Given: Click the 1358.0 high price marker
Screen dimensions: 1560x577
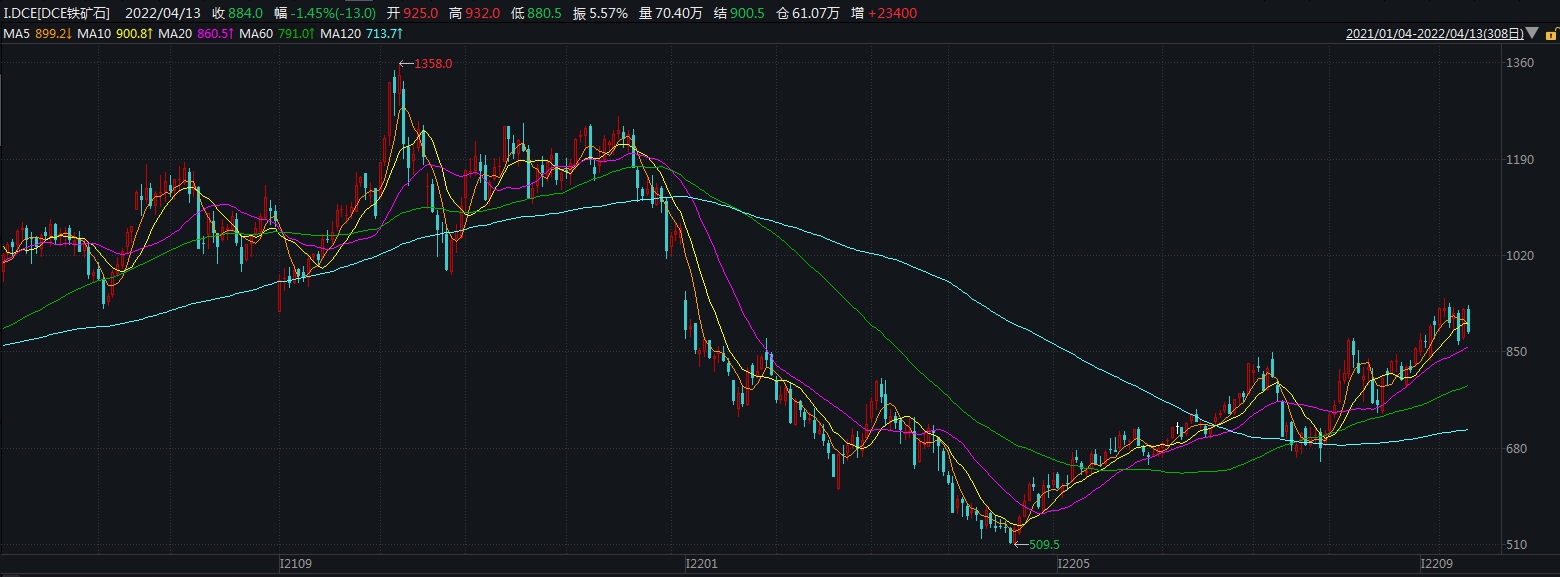Looking at the screenshot, I should 433,64.
